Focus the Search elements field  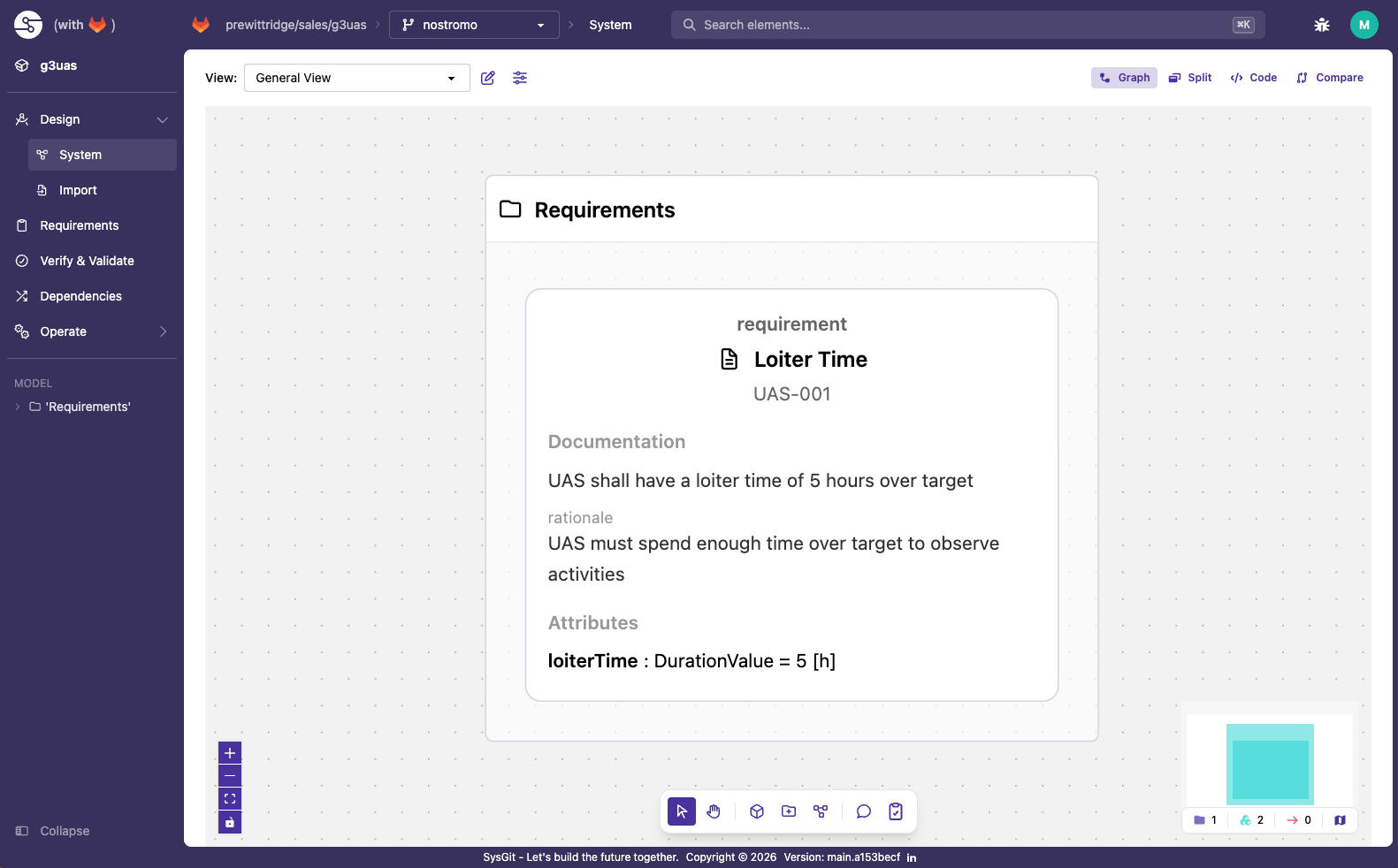point(968,25)
